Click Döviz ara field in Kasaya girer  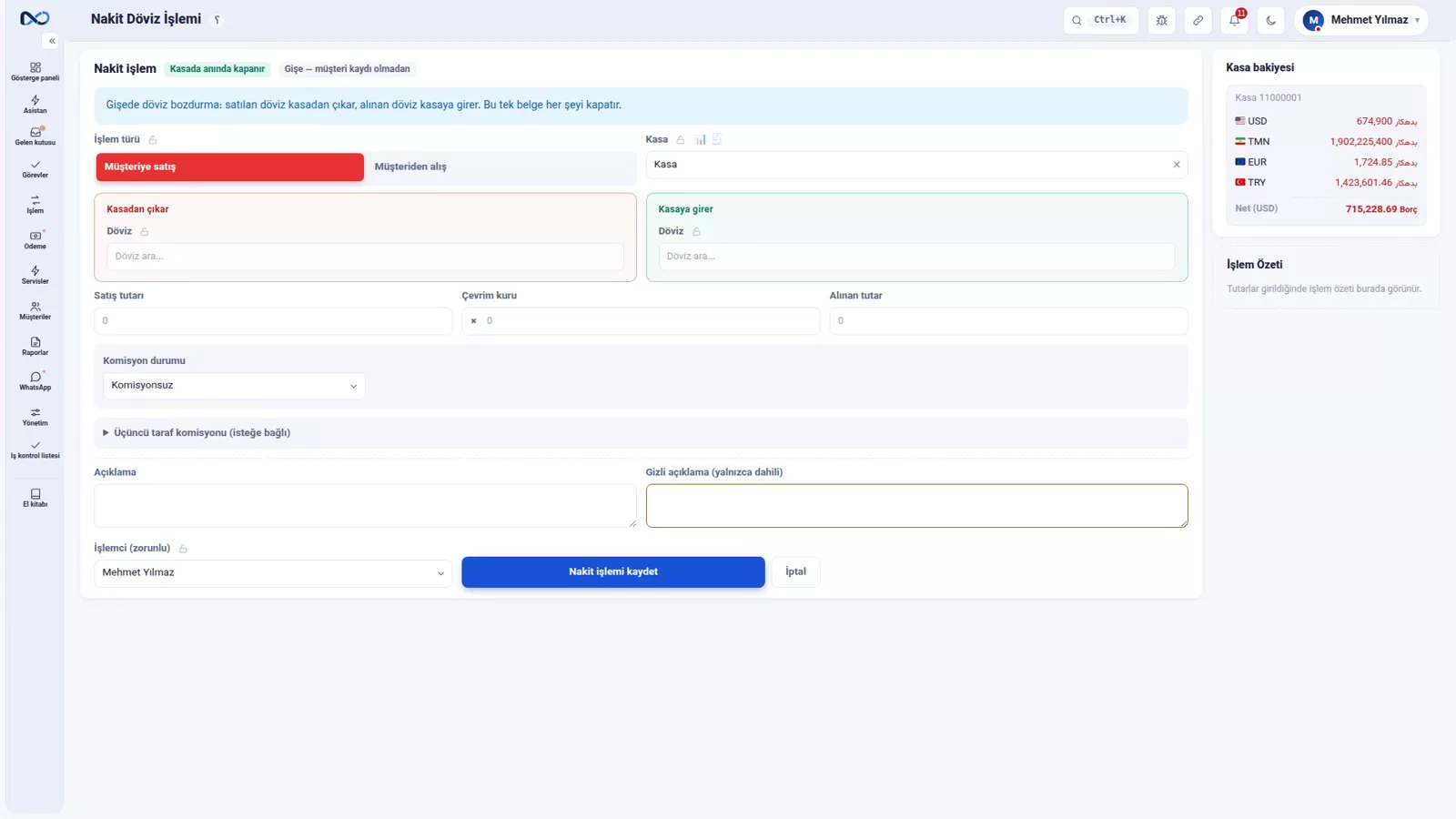pyautogui.click(x=916, y=257)
